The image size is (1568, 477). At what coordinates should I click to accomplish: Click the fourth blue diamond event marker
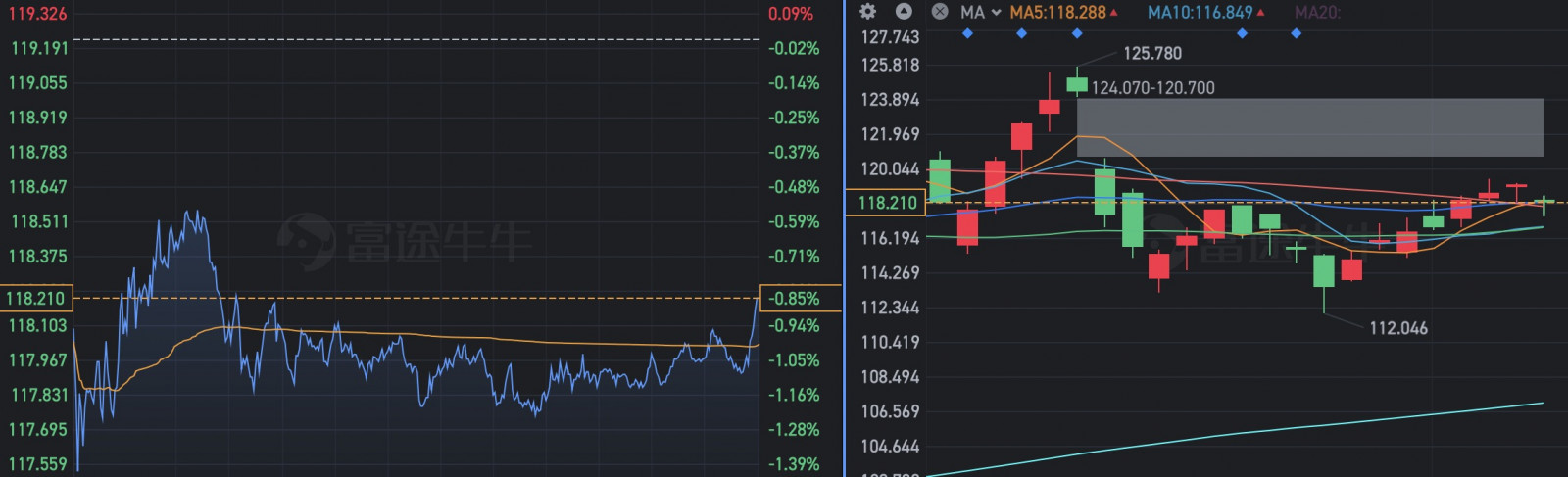pyautogui.click(x=1242, y=33)
